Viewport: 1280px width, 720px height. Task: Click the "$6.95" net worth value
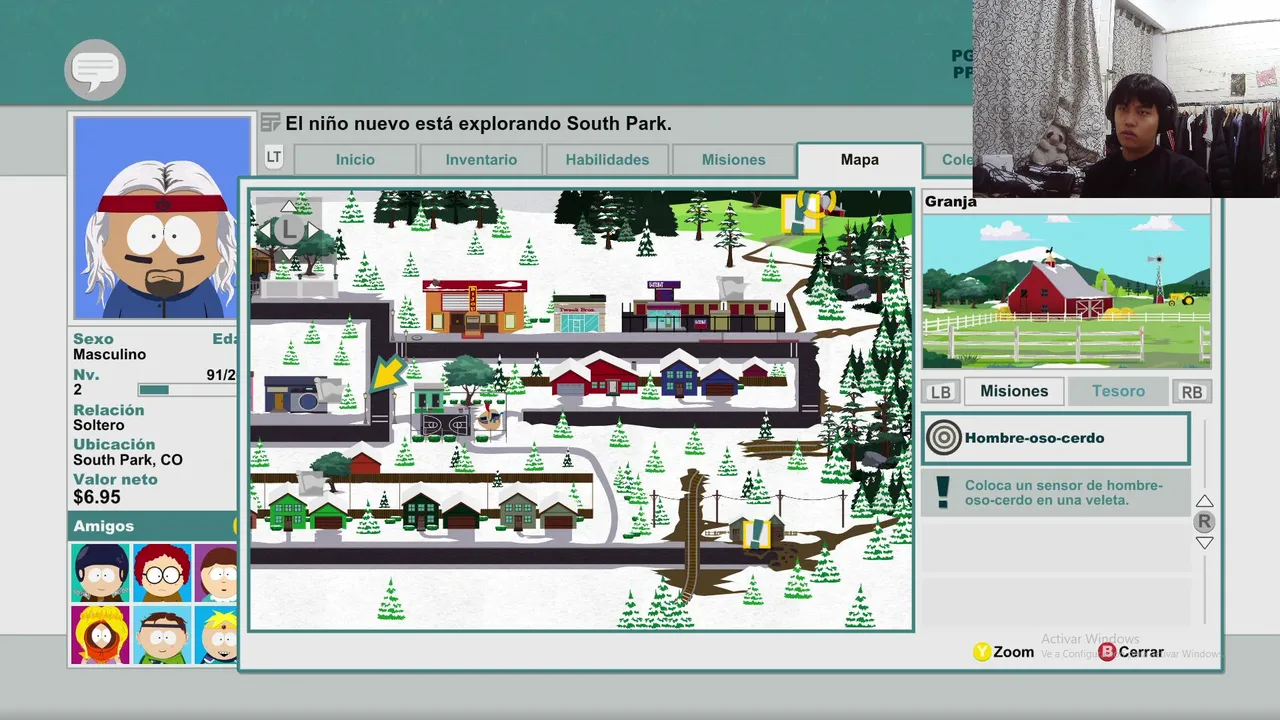97,497
